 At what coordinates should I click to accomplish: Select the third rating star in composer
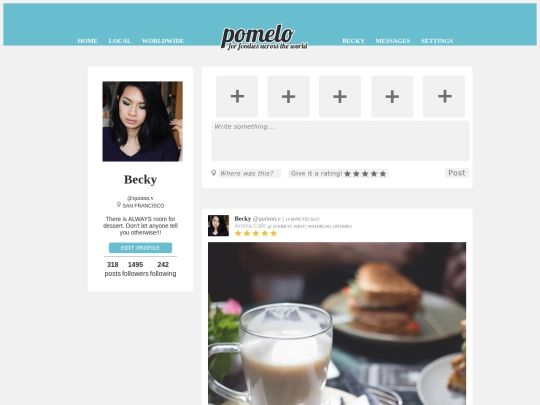tap(365, 174)
